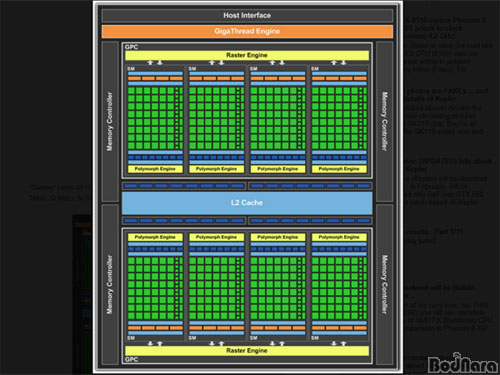This screenshot has height=375, width=500.
Task: Click the Host Interface bar
Action: (x=247, y=15)
